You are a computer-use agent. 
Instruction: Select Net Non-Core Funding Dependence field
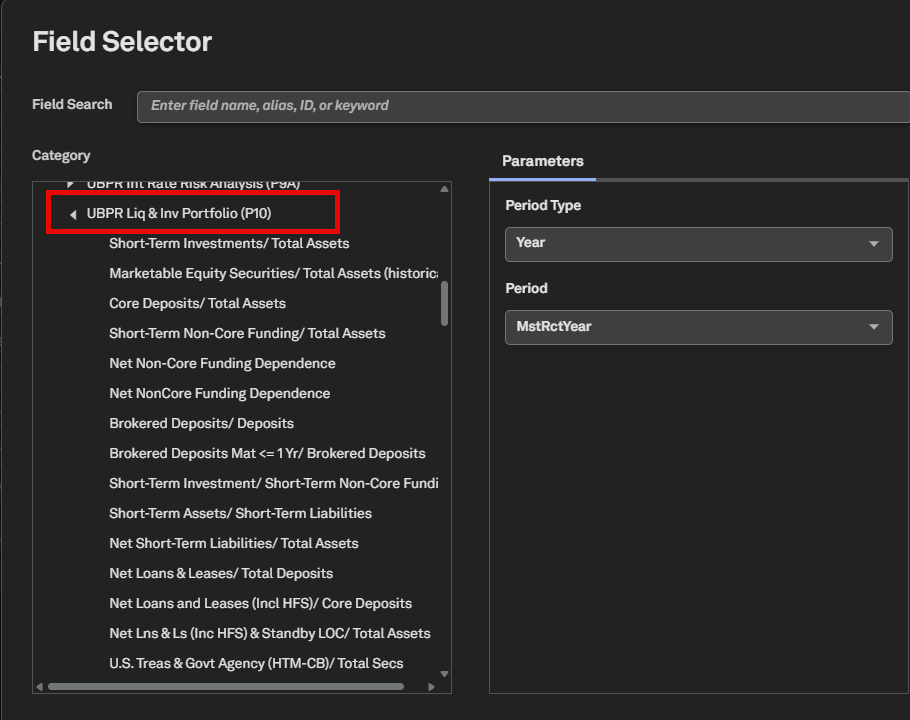point(222,364)
